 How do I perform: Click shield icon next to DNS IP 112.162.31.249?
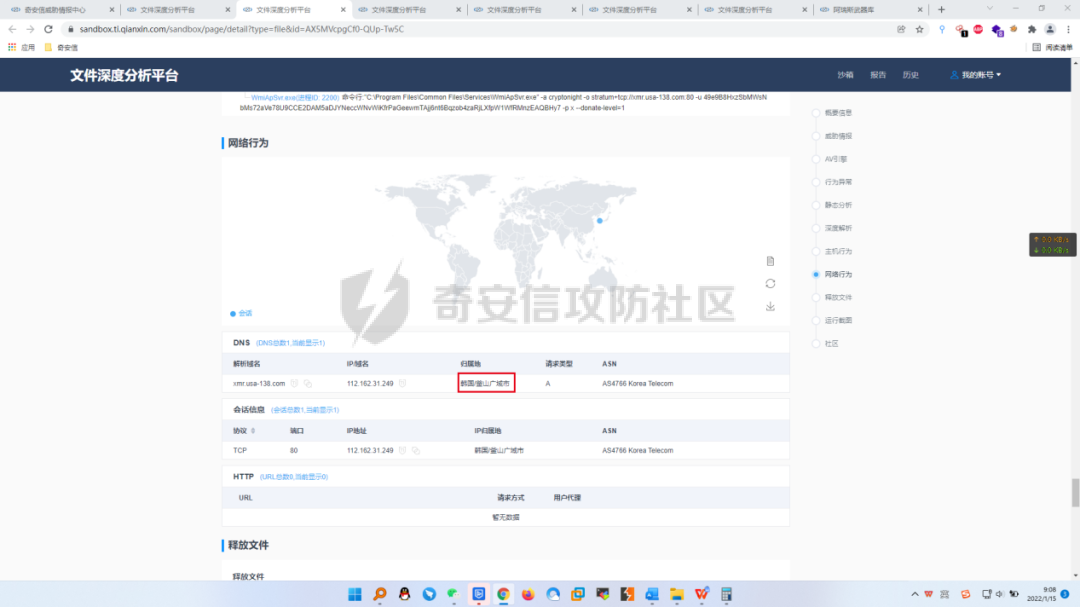click(x=402, y=383)
